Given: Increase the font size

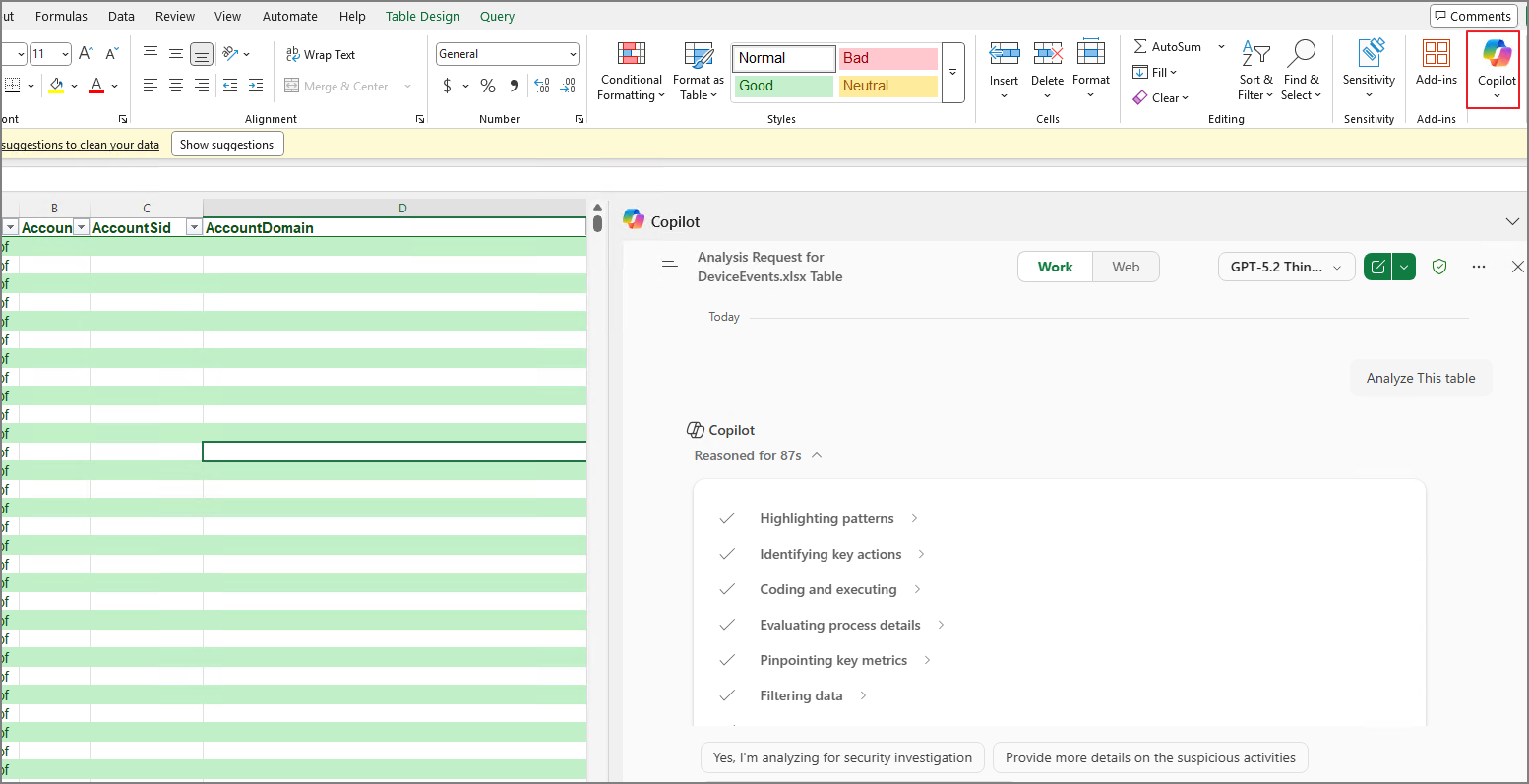Looking at the screenshot, I should click(86, 54).
